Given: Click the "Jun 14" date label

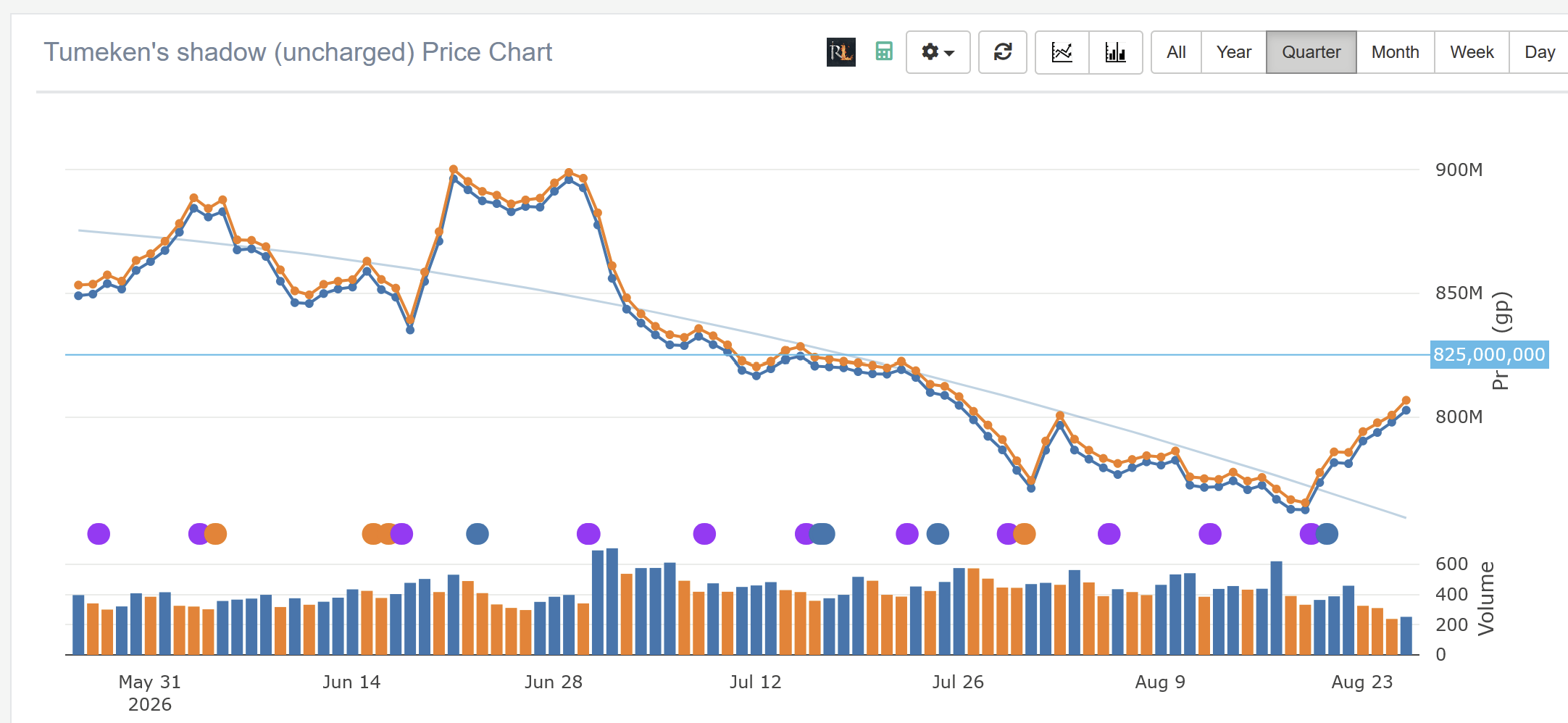Looking at the screenshot, I should tap(351, 682).
